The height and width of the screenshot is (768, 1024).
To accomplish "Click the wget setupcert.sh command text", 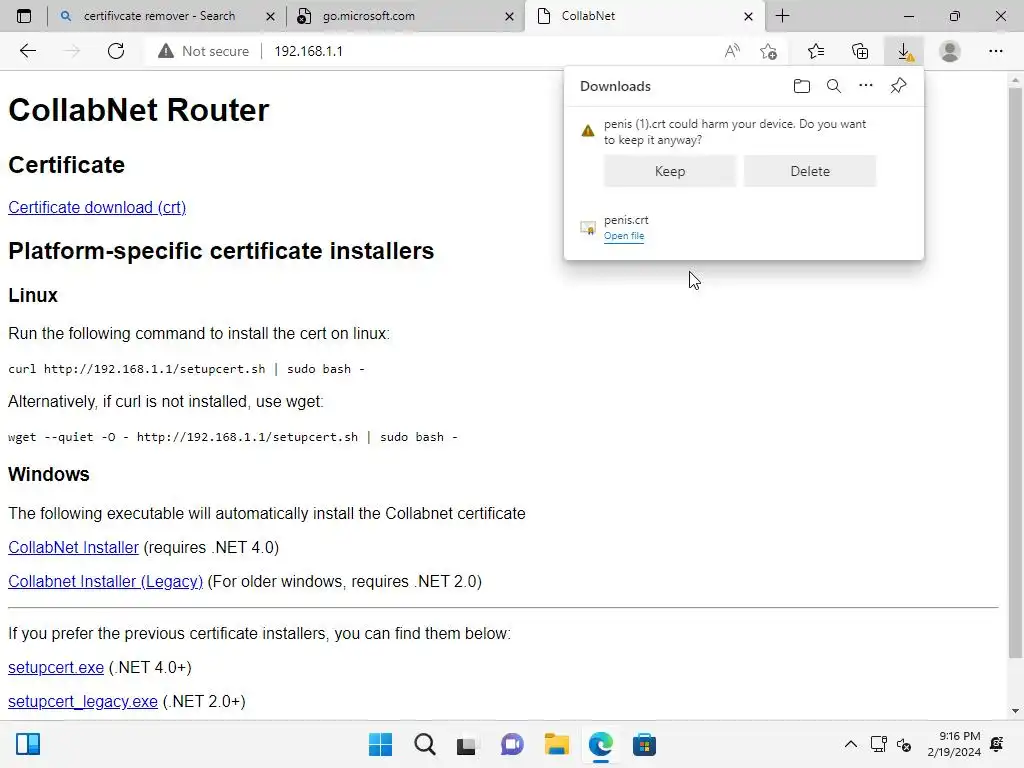I will [x=232, y=437].
